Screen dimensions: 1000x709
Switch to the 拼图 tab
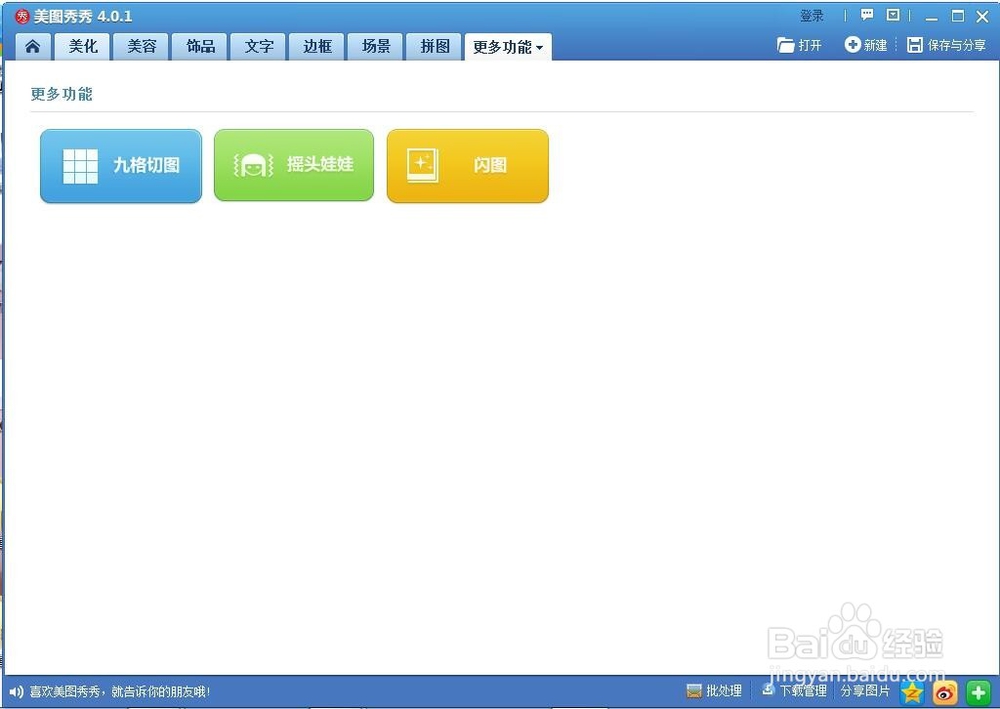click(x=433, y=46)
